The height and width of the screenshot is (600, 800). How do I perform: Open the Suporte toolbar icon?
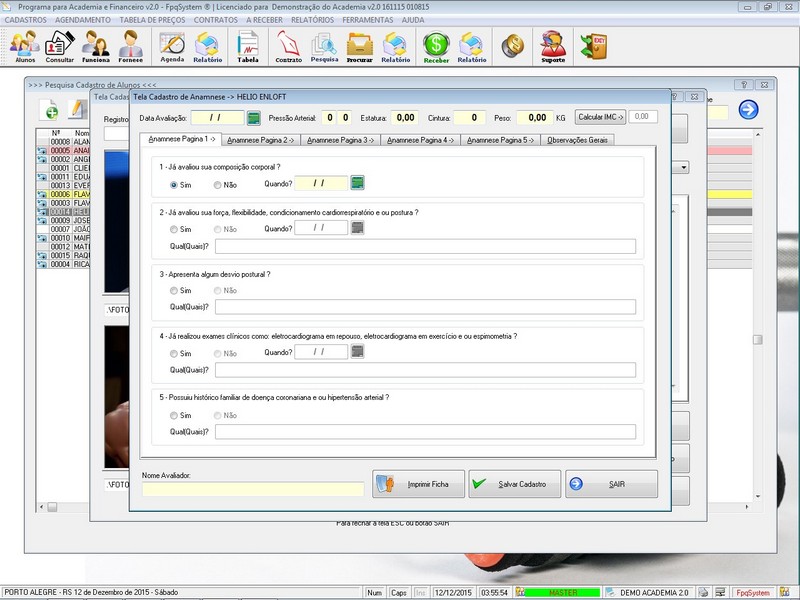click(553, 46)
